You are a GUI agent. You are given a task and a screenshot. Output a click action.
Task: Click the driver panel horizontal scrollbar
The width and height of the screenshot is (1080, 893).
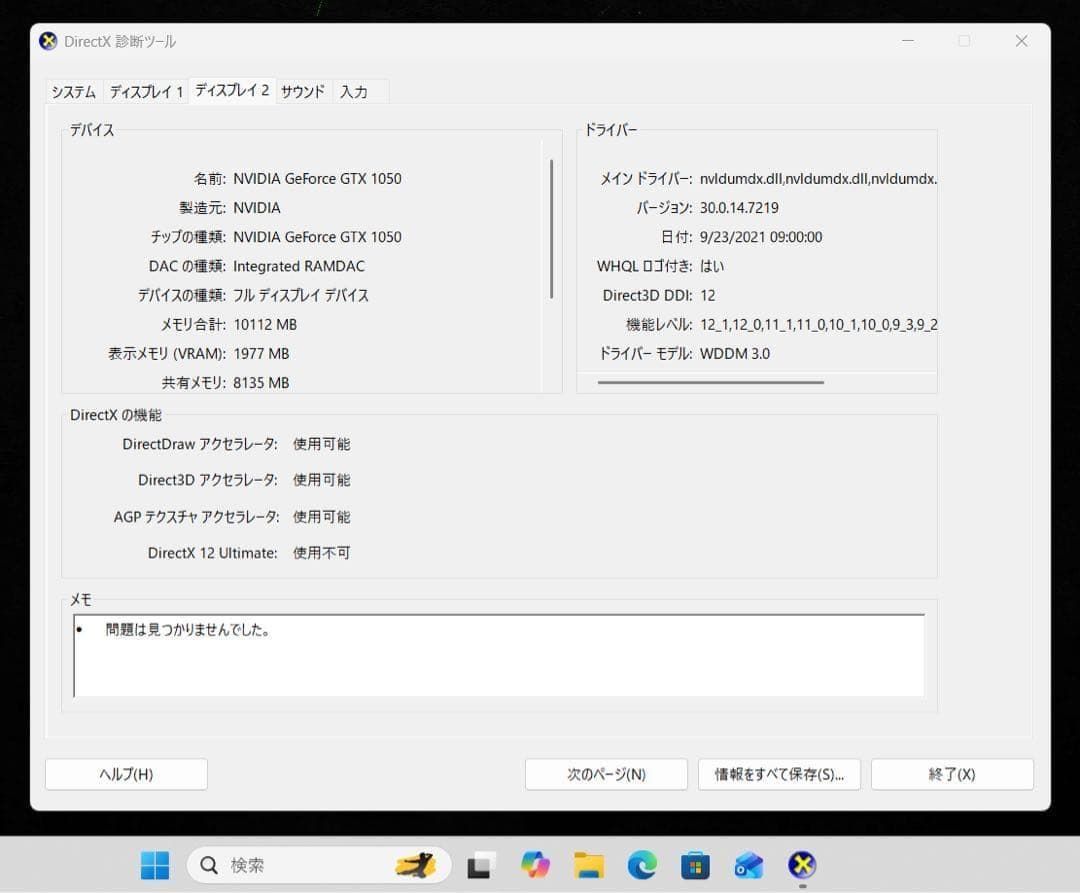(x=710, y=382)
